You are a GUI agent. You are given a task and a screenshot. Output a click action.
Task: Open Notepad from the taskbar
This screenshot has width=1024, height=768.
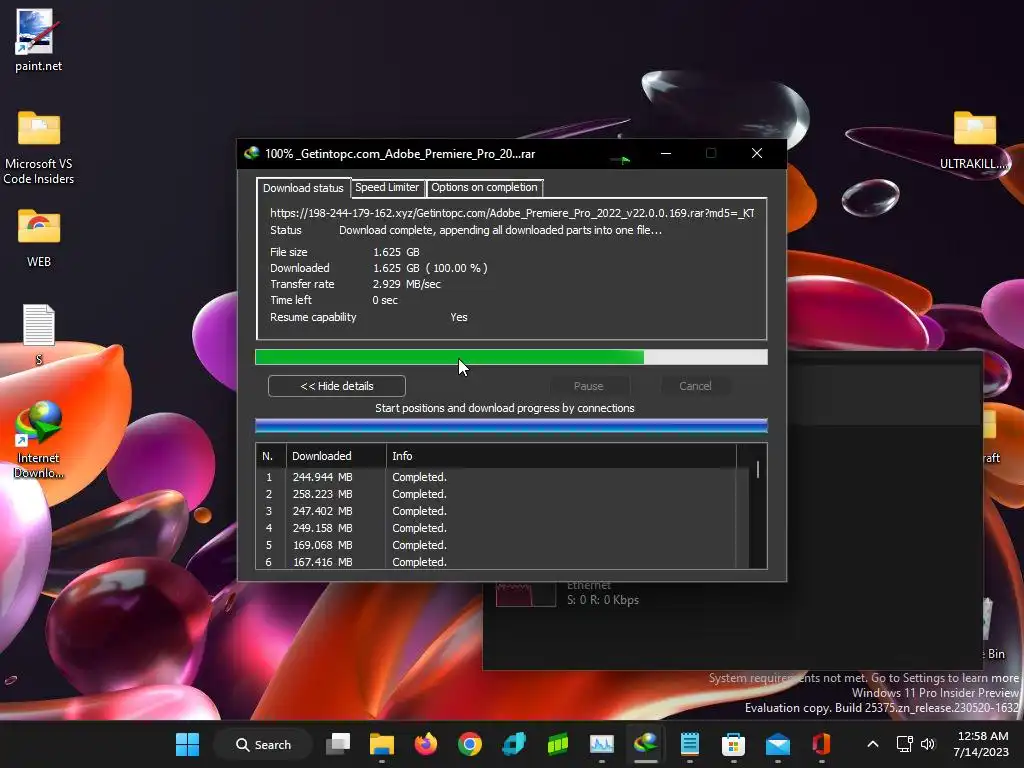pos(690,744)
